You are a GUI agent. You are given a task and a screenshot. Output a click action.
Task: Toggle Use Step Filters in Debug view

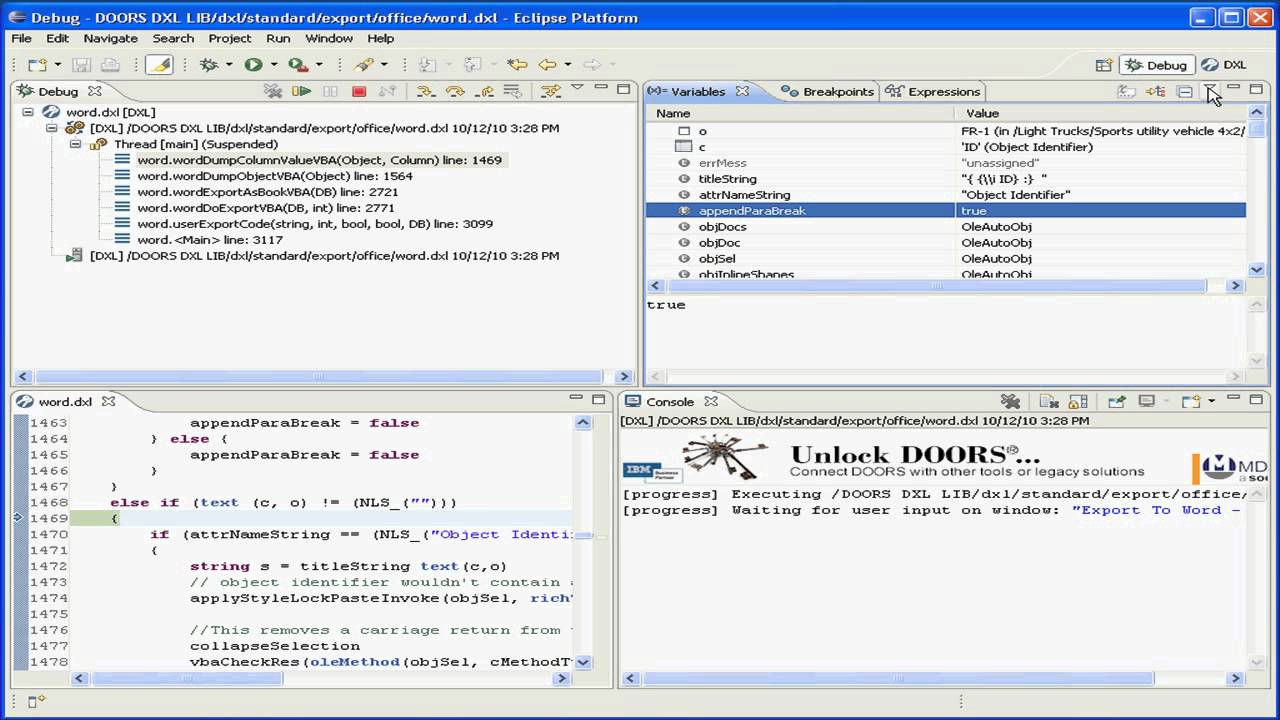[x=551, y=91]
